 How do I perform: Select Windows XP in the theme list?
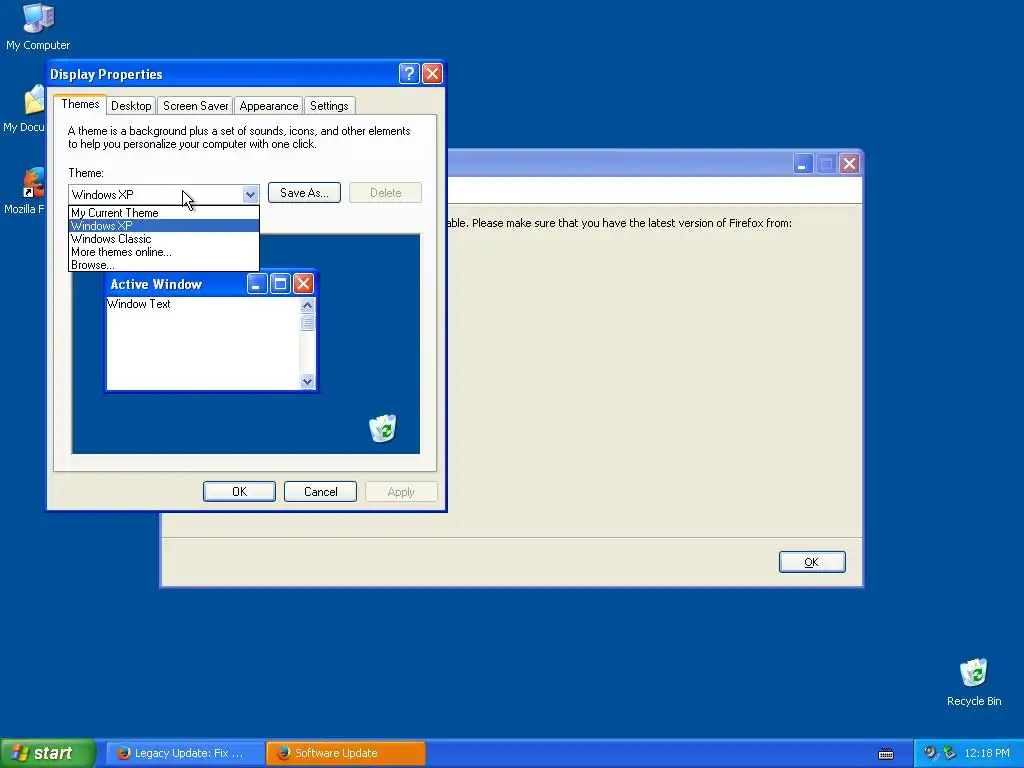(x=164, y=226)
